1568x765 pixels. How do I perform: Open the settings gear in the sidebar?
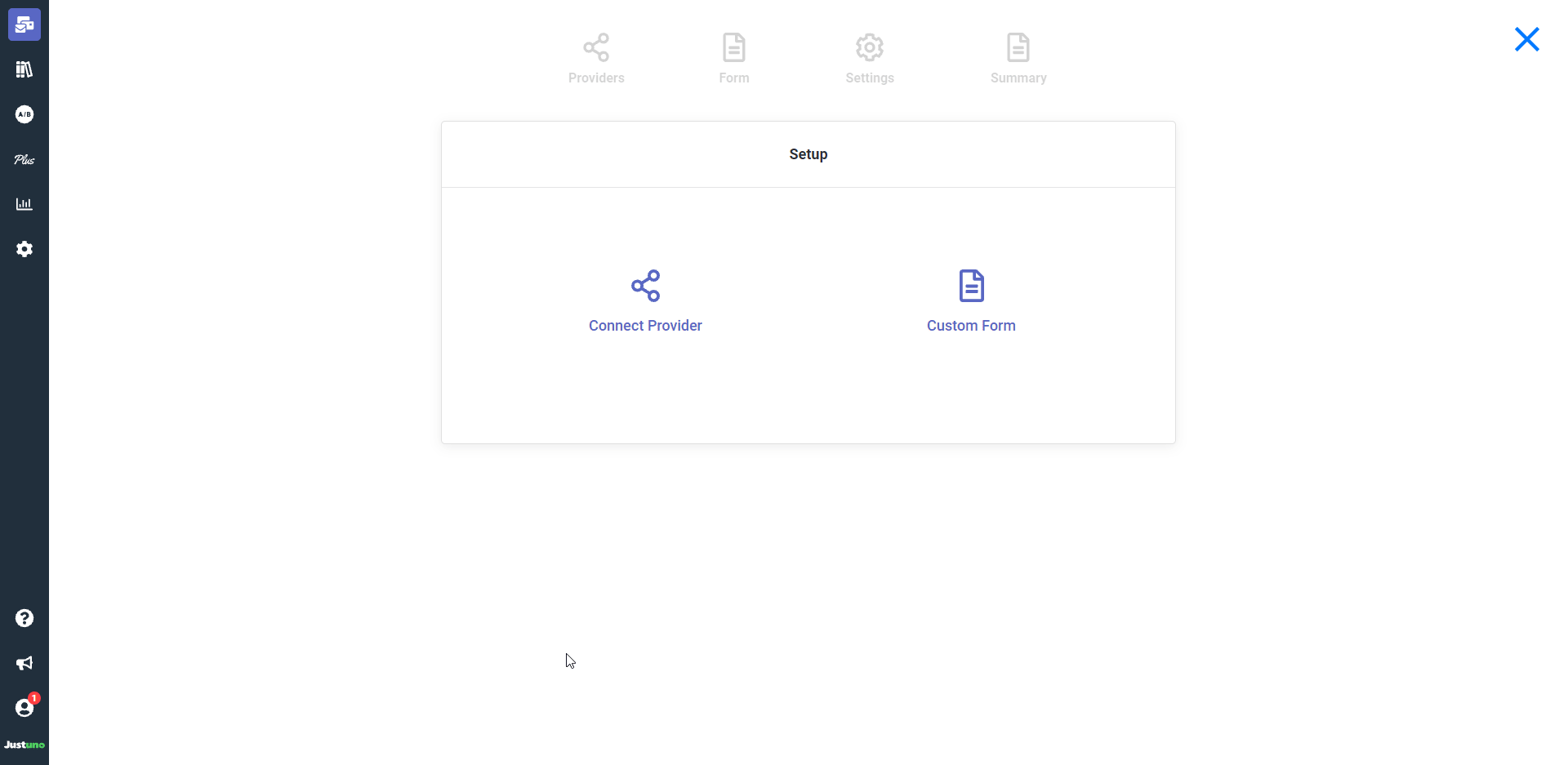(x=24, y=249)
